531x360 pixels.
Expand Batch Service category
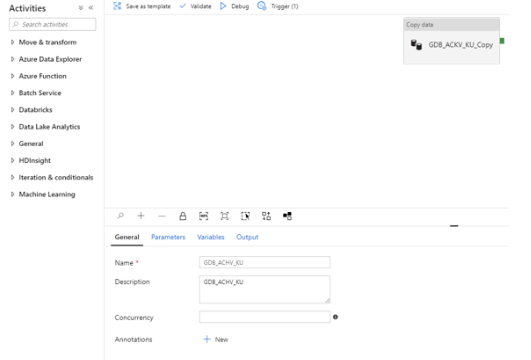pos(13,93)
